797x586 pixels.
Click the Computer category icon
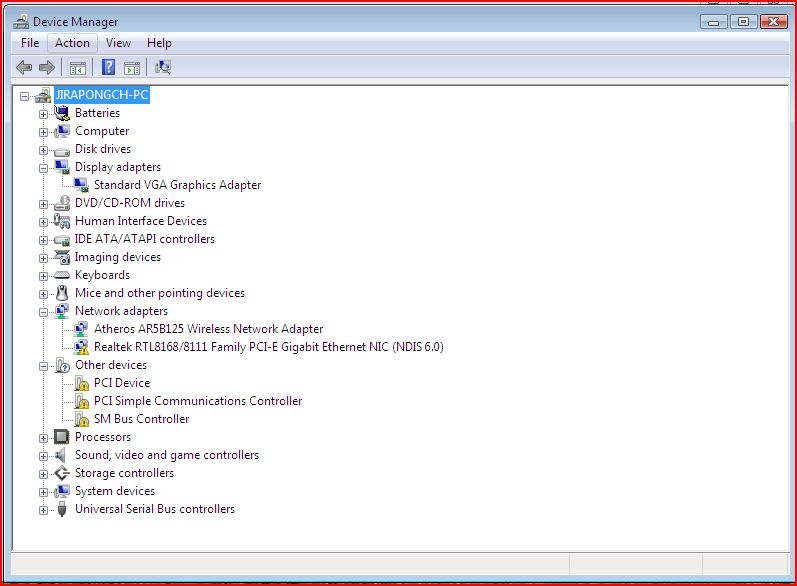pyautogui.click(x=62, y=131)
